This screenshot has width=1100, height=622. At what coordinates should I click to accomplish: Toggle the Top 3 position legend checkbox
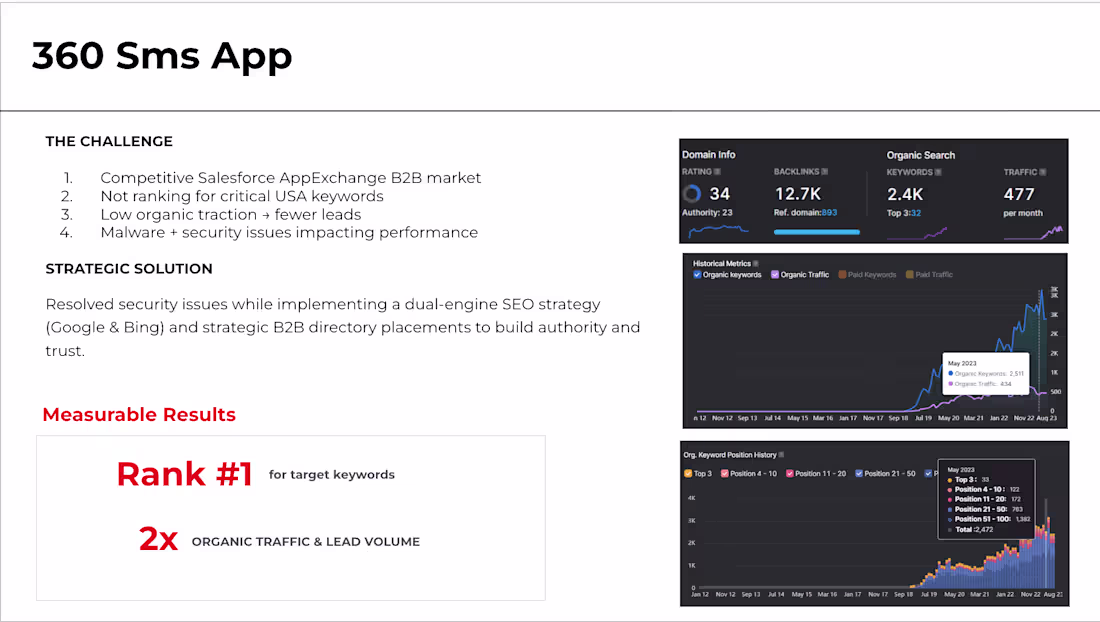tap(688, 474)
